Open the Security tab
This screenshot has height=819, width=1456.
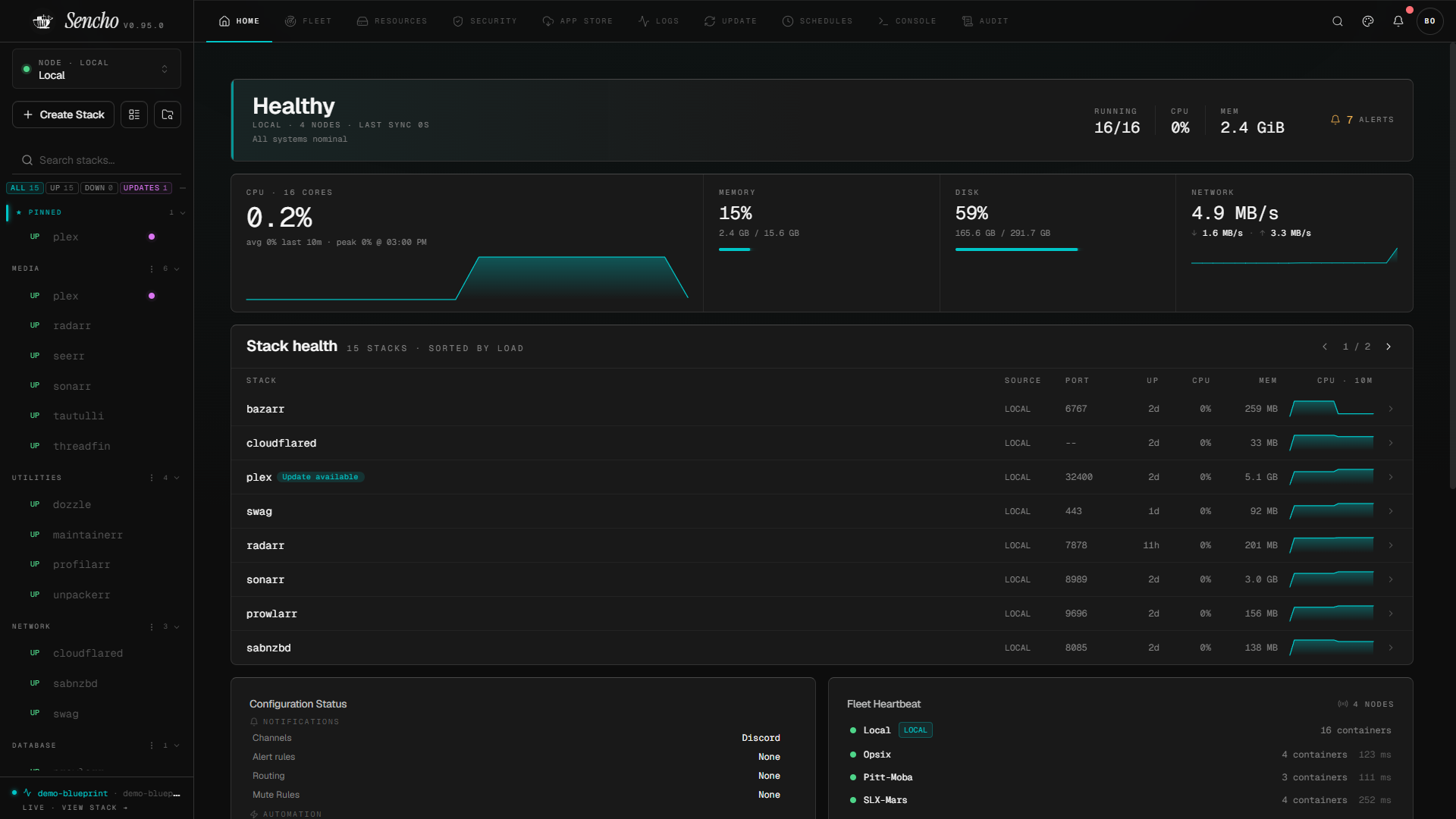coord(485,21)
